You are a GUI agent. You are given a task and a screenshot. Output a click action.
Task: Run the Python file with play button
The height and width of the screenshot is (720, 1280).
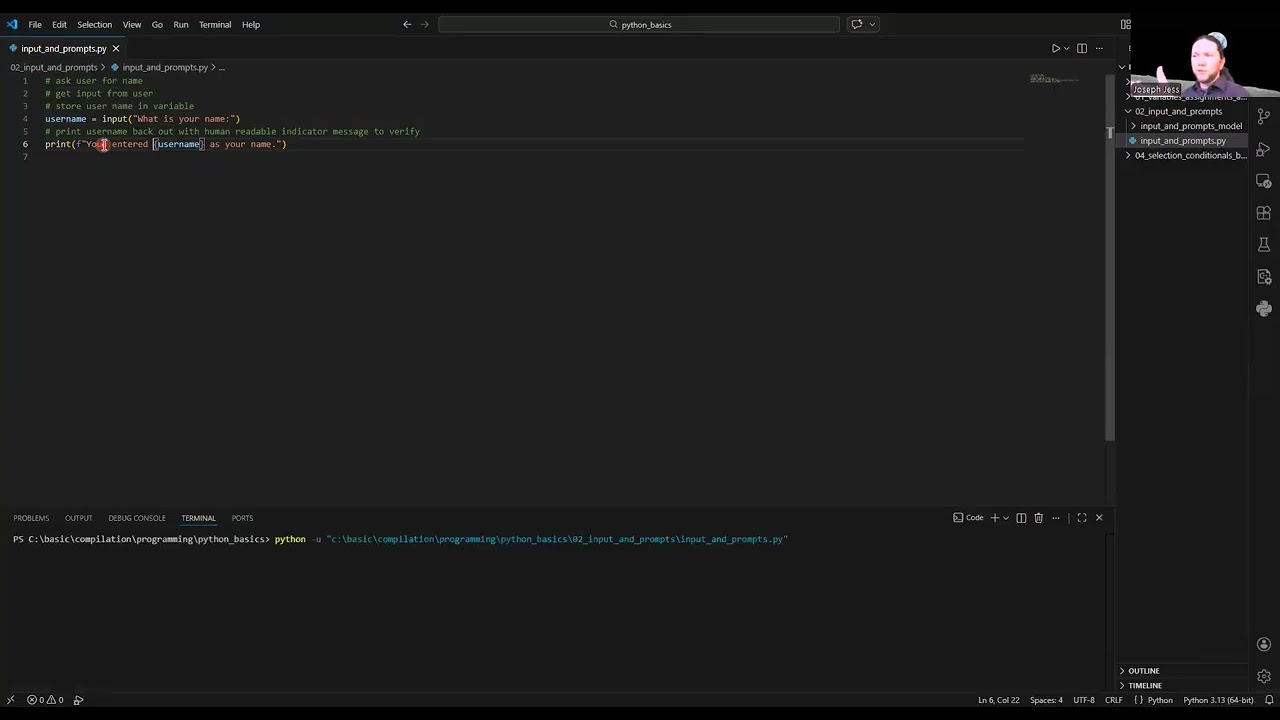tap(1055, 48)
